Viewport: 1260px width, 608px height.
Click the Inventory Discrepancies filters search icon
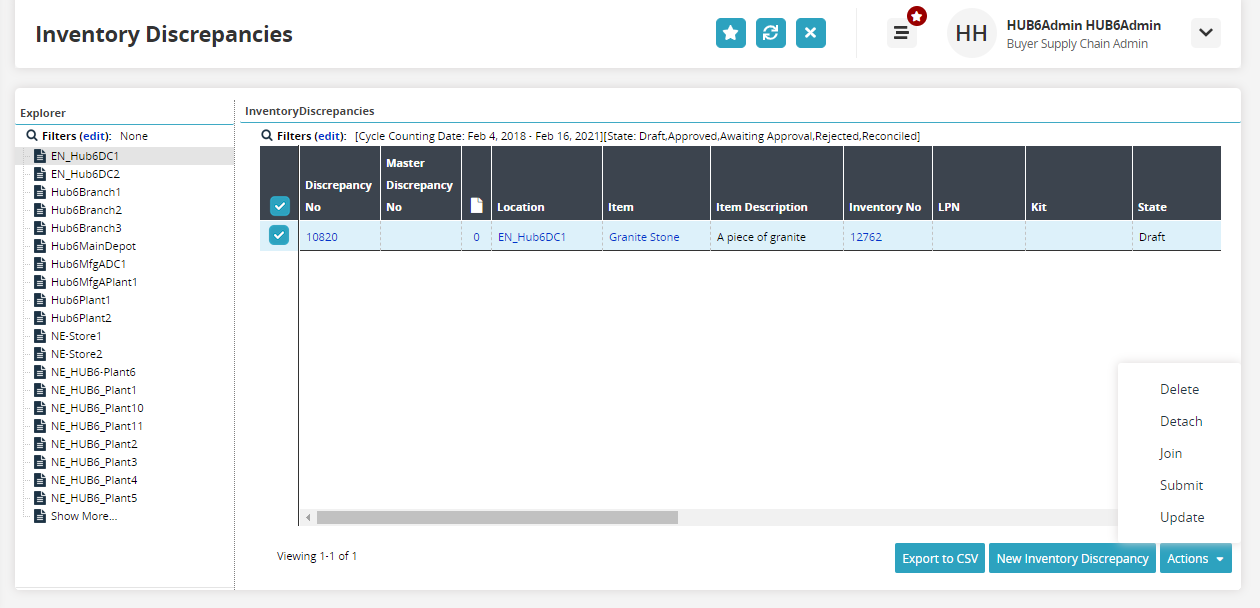point(267,135)
